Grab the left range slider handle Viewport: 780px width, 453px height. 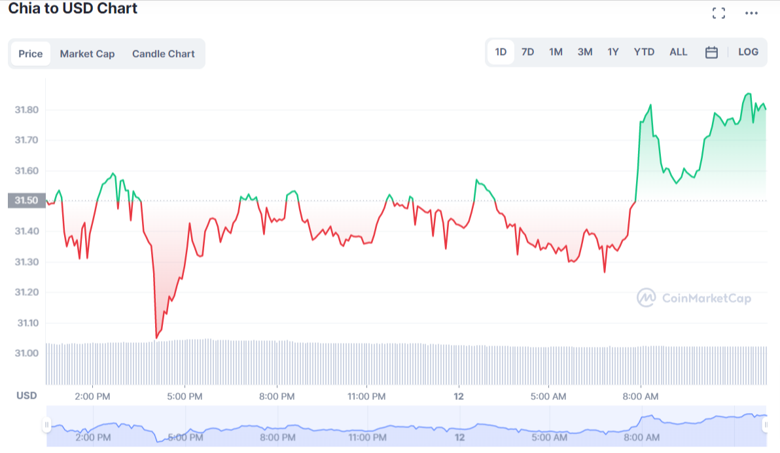point(44,426)
